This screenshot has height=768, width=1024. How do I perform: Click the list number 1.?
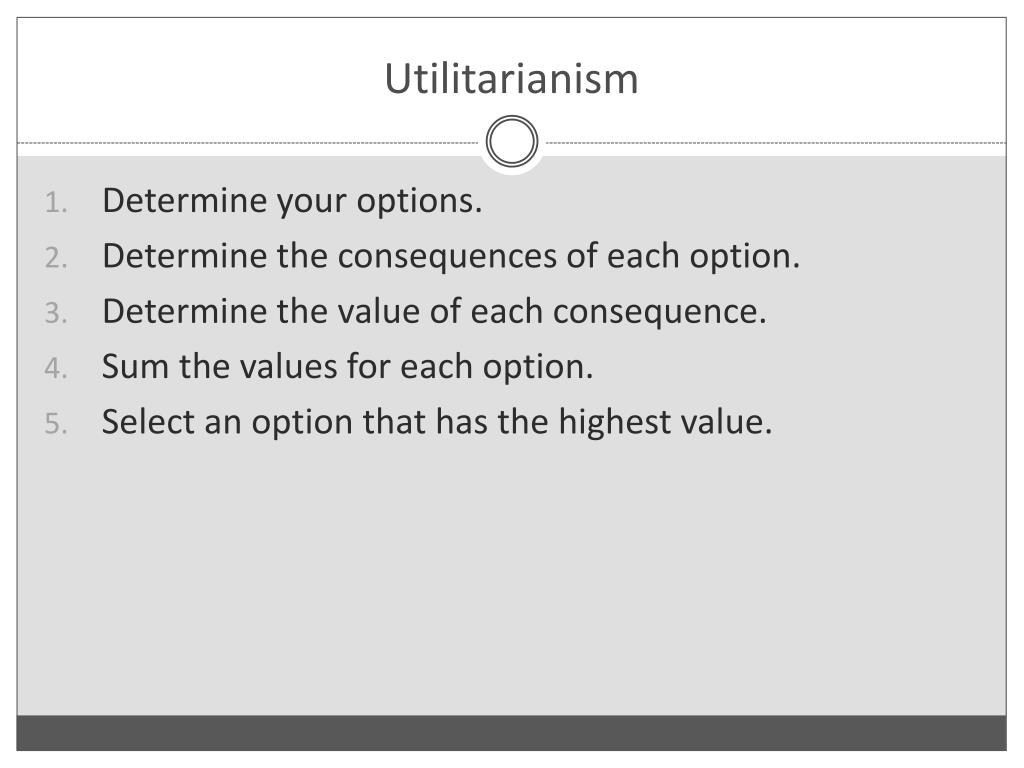click(x=56, y=202)
